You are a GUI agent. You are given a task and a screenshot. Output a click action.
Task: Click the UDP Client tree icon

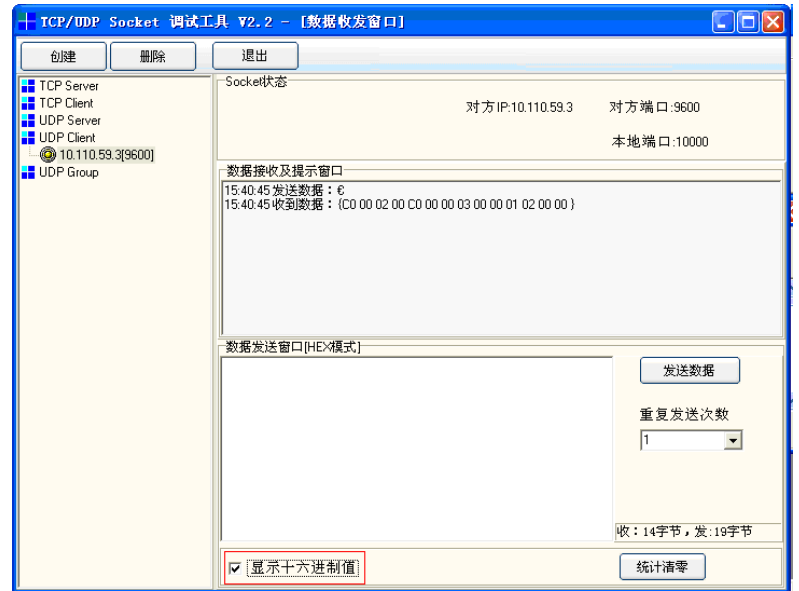(28, 137)
